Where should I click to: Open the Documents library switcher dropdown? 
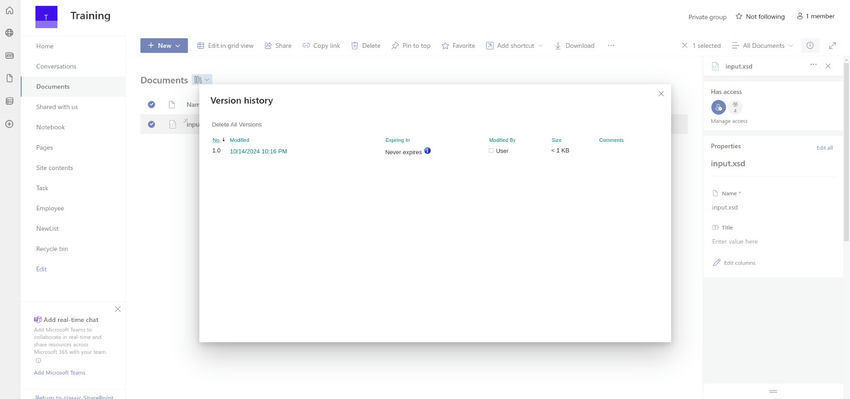(202, 80)
